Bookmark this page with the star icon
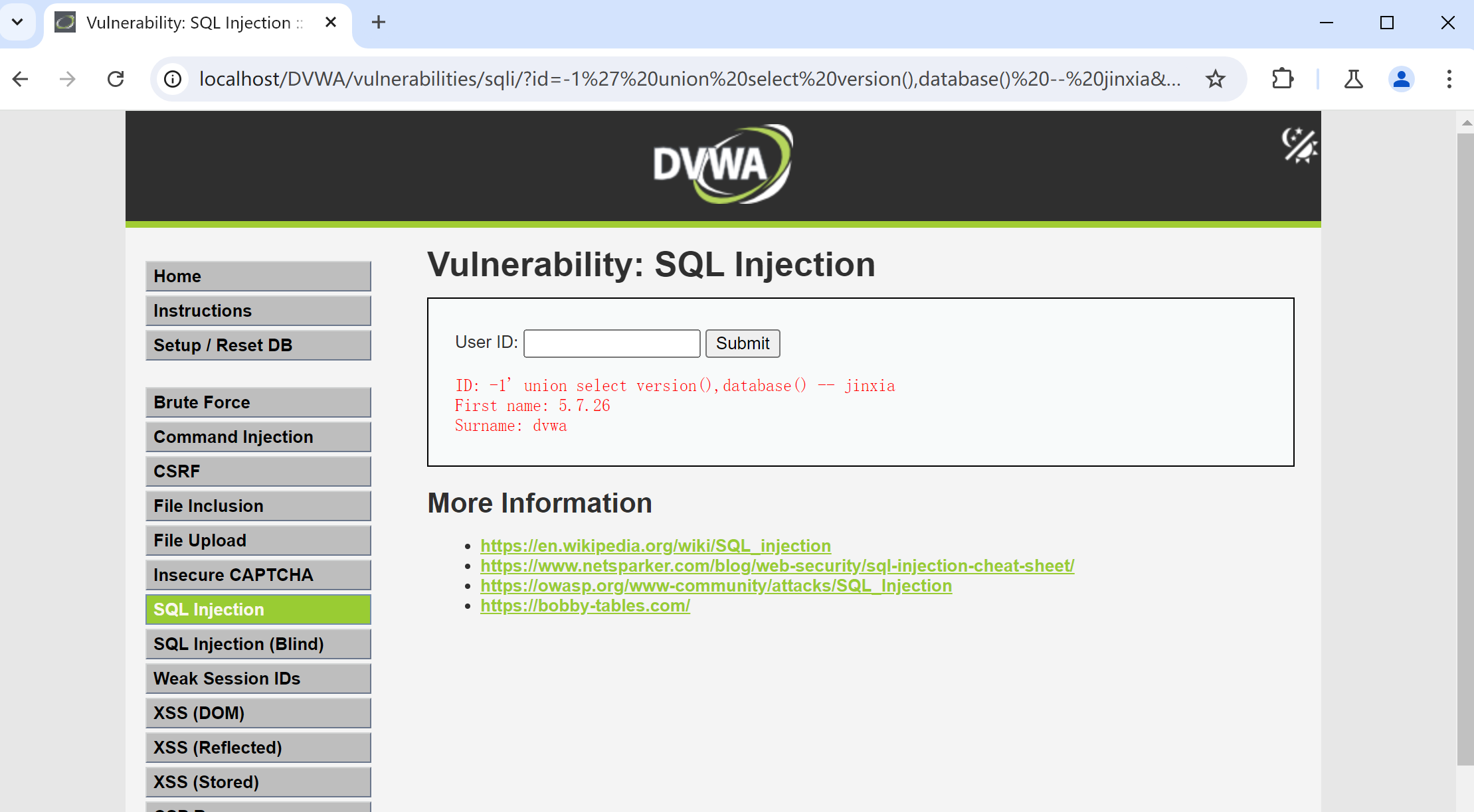This screenshot has height=812, width=1474. [x=1215, y=79]
